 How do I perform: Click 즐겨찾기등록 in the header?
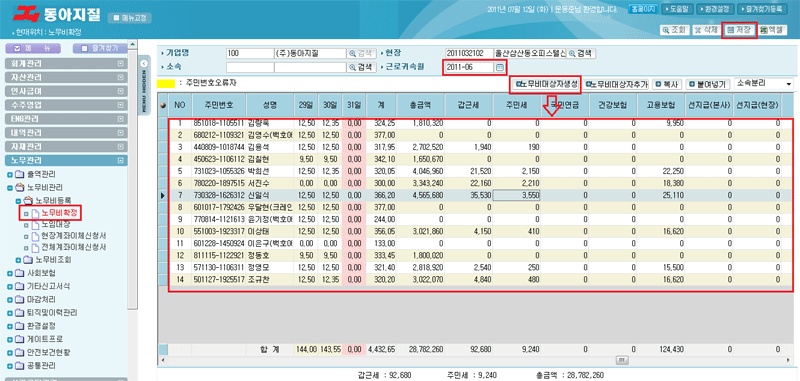761,9
